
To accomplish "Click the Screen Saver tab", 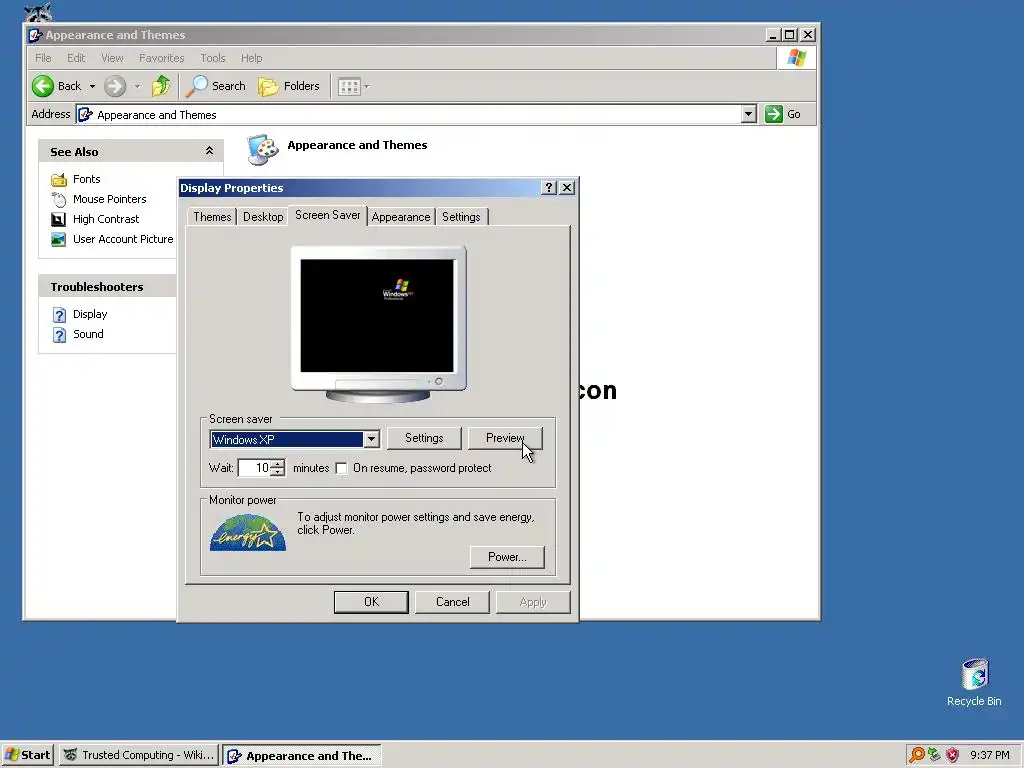I will 327,216.
